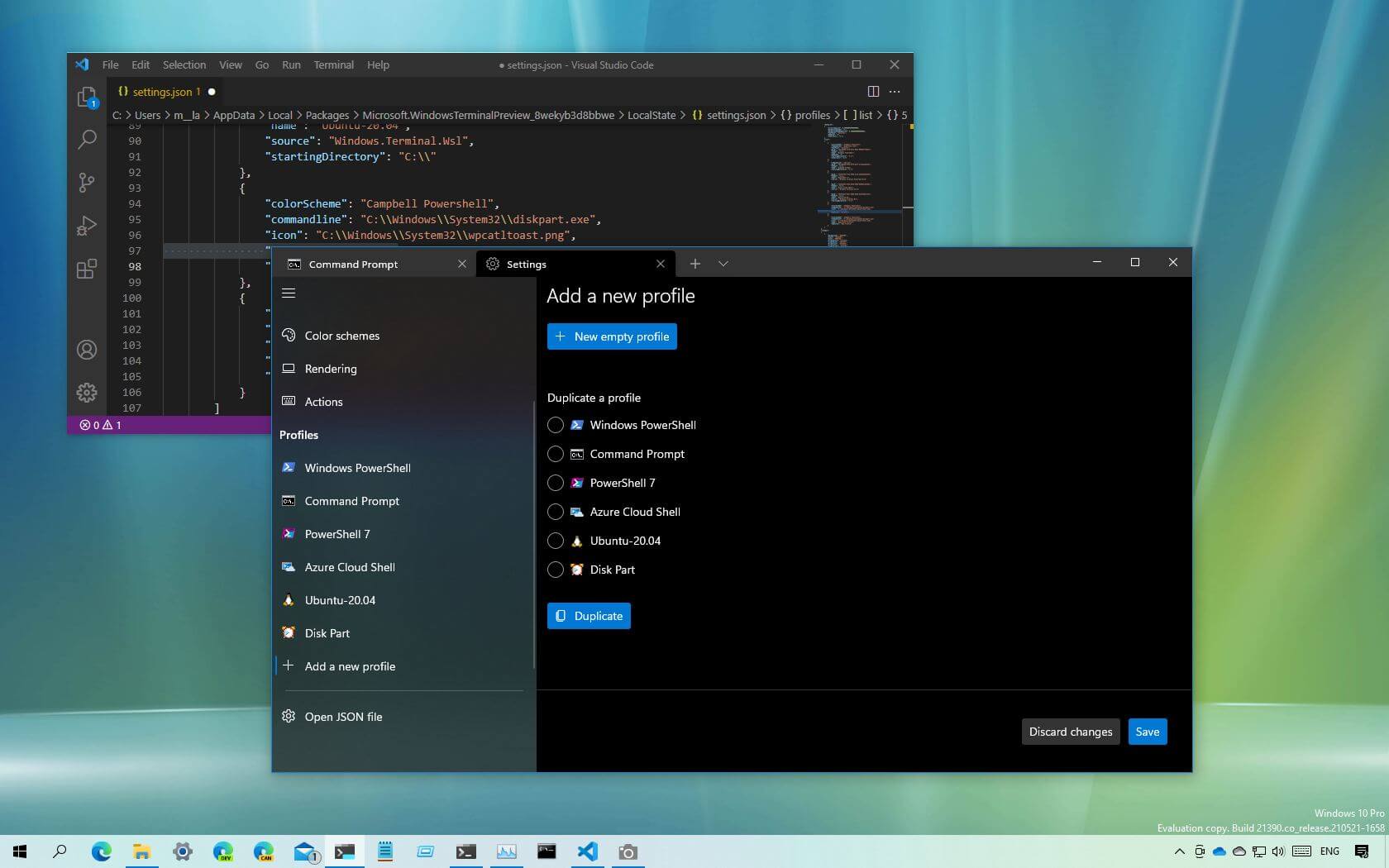Image resolution: width=1389 pixels, height=868 pixels.
Task: Open the Source Control view in VS Code
Action: click(x=87, y=182)
